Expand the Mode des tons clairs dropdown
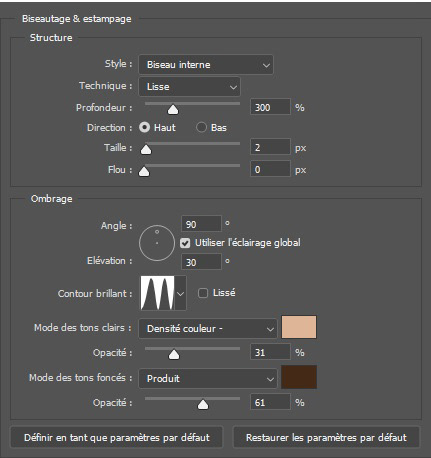 (x=208, y=329)
